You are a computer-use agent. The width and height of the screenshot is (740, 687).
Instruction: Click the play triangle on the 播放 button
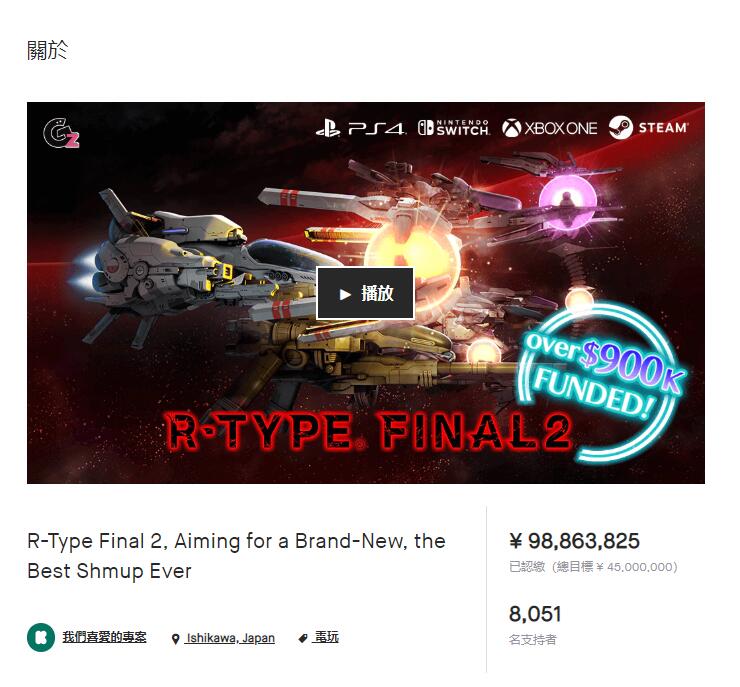pyautogui.click(x=345, y=294)
